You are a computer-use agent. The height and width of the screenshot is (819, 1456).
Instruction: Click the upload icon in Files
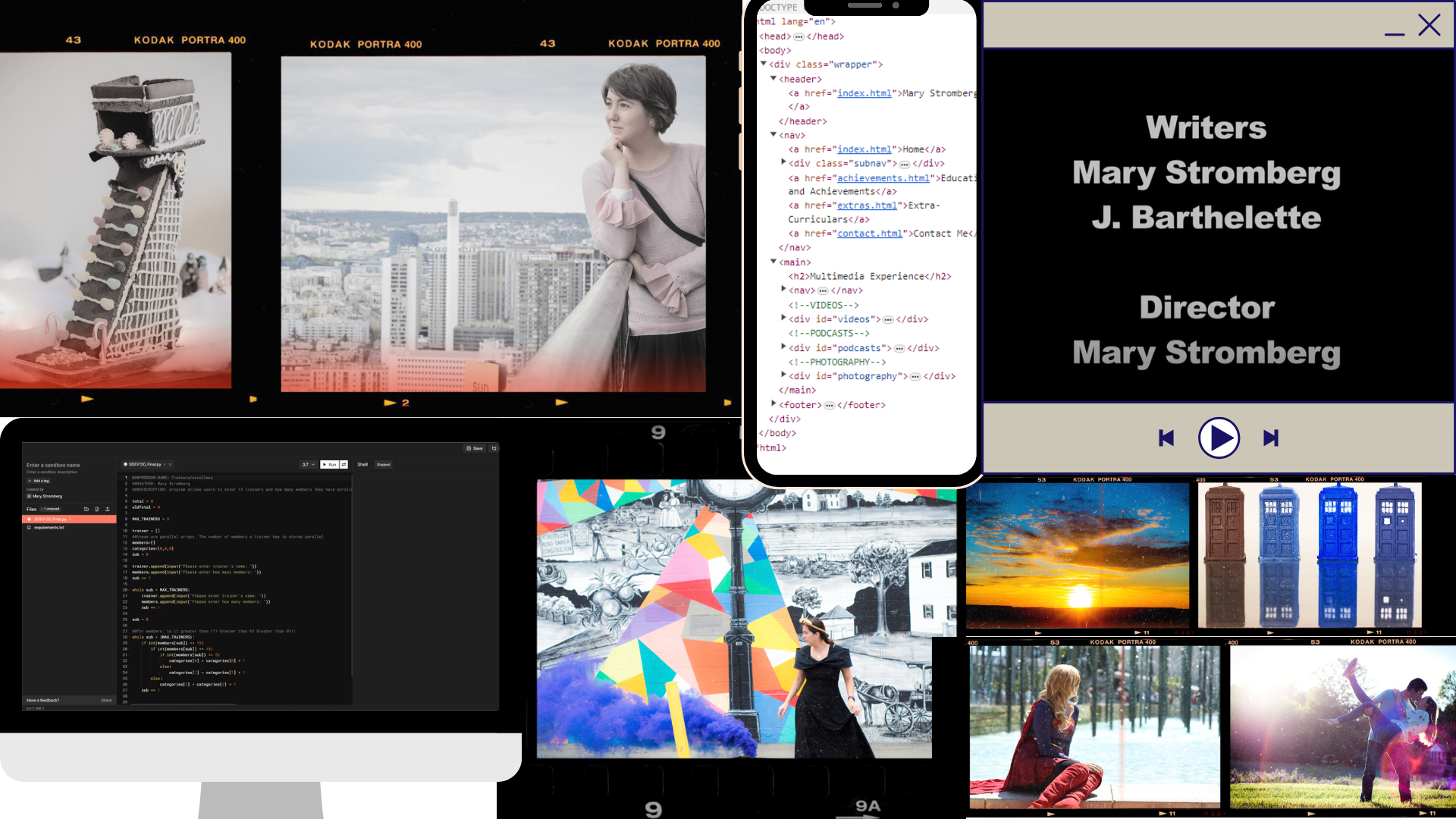tap(108, 509)
